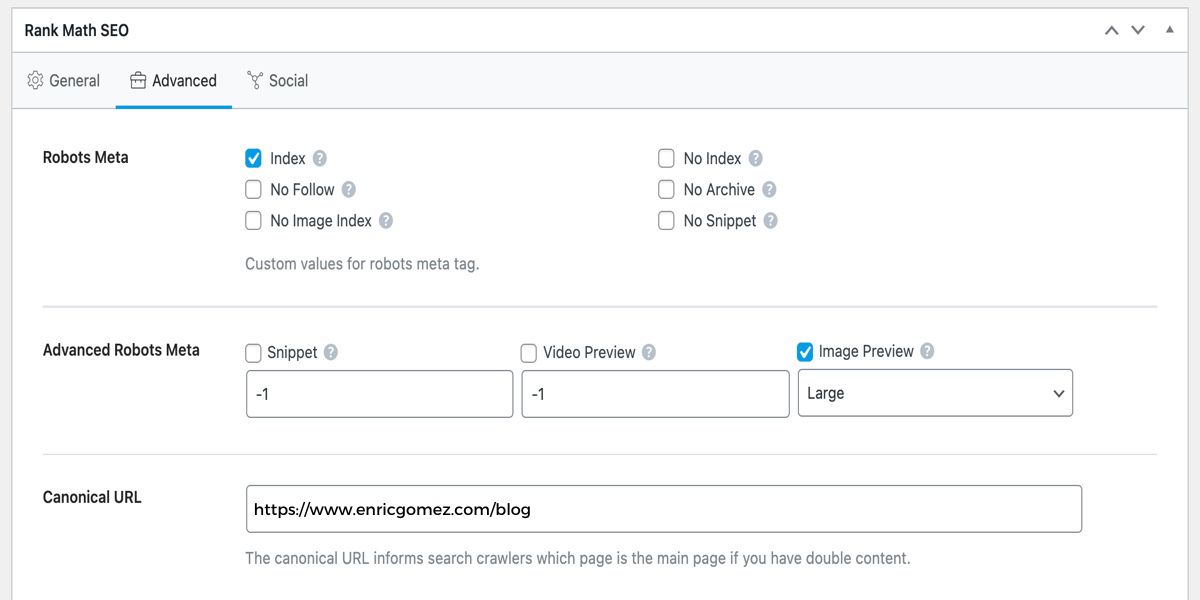Enable Snippet checkbox in Advanced Robots Meta

pyautogui.click(x=254, y=352)
